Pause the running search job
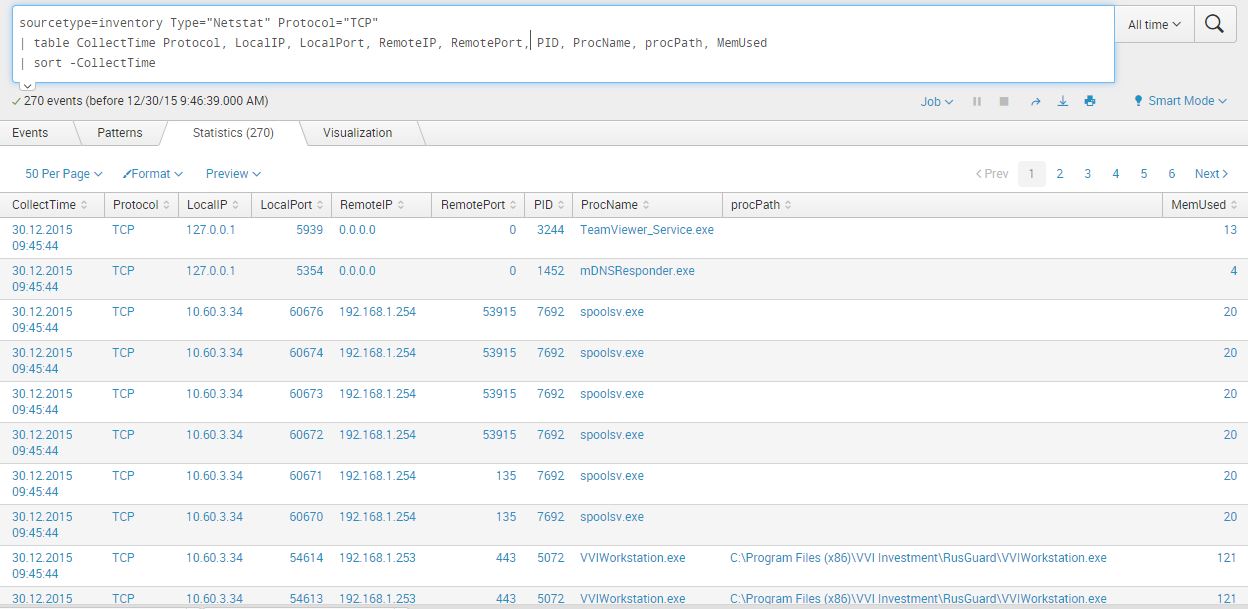 point(976,100)
